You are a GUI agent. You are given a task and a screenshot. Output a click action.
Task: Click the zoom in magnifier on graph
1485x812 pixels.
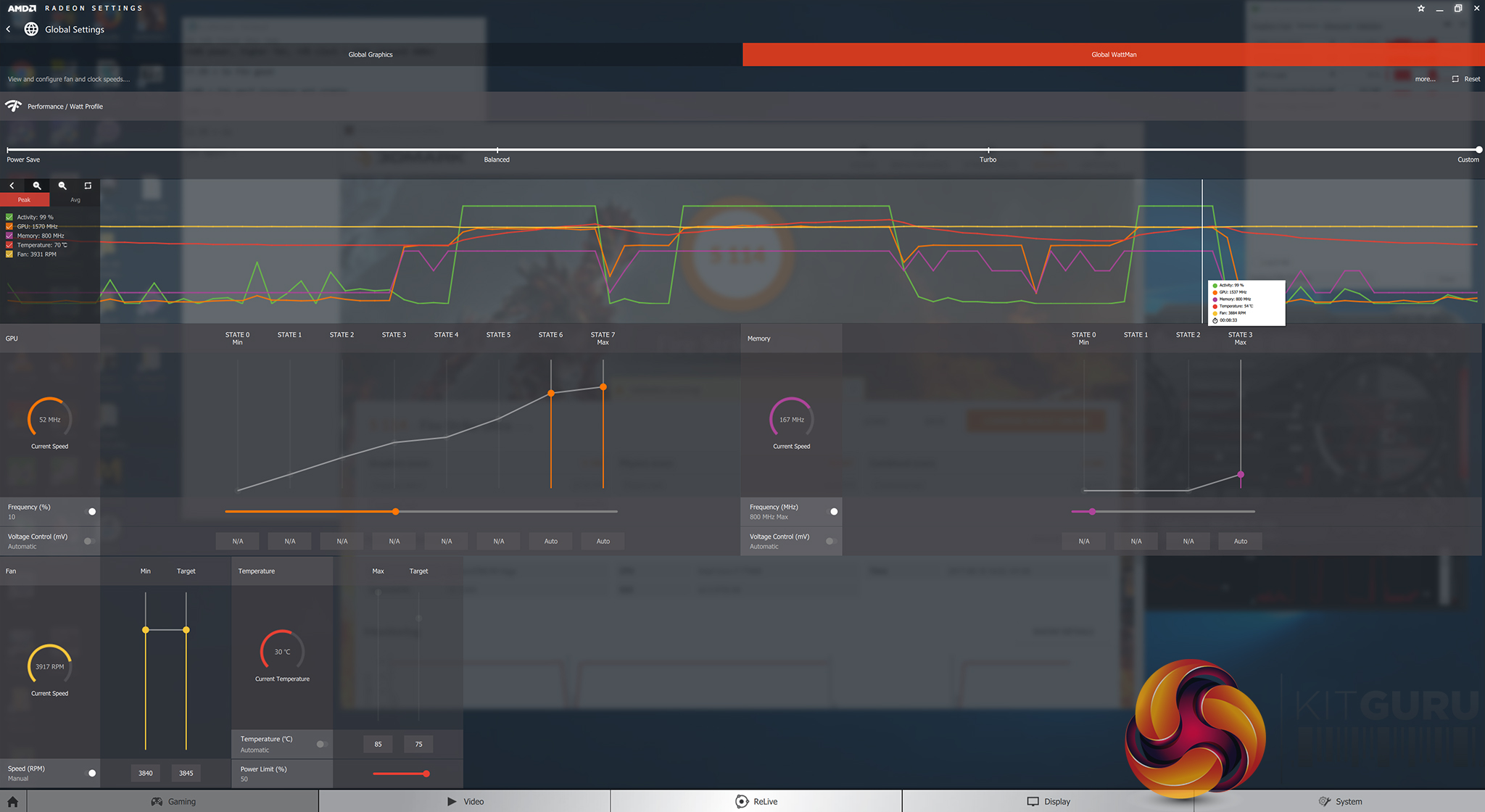click(x=37, y=186)
